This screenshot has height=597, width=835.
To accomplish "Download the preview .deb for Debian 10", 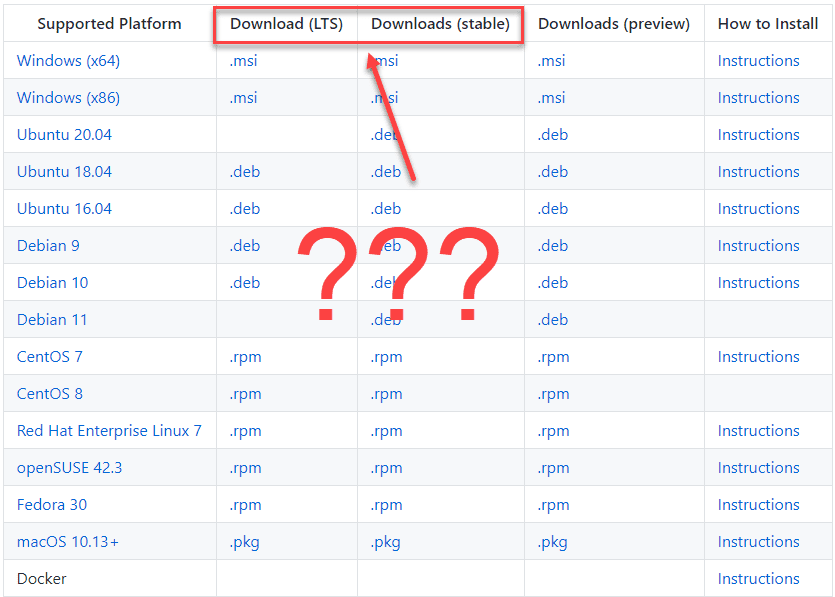I will click(x=553, y=283).
